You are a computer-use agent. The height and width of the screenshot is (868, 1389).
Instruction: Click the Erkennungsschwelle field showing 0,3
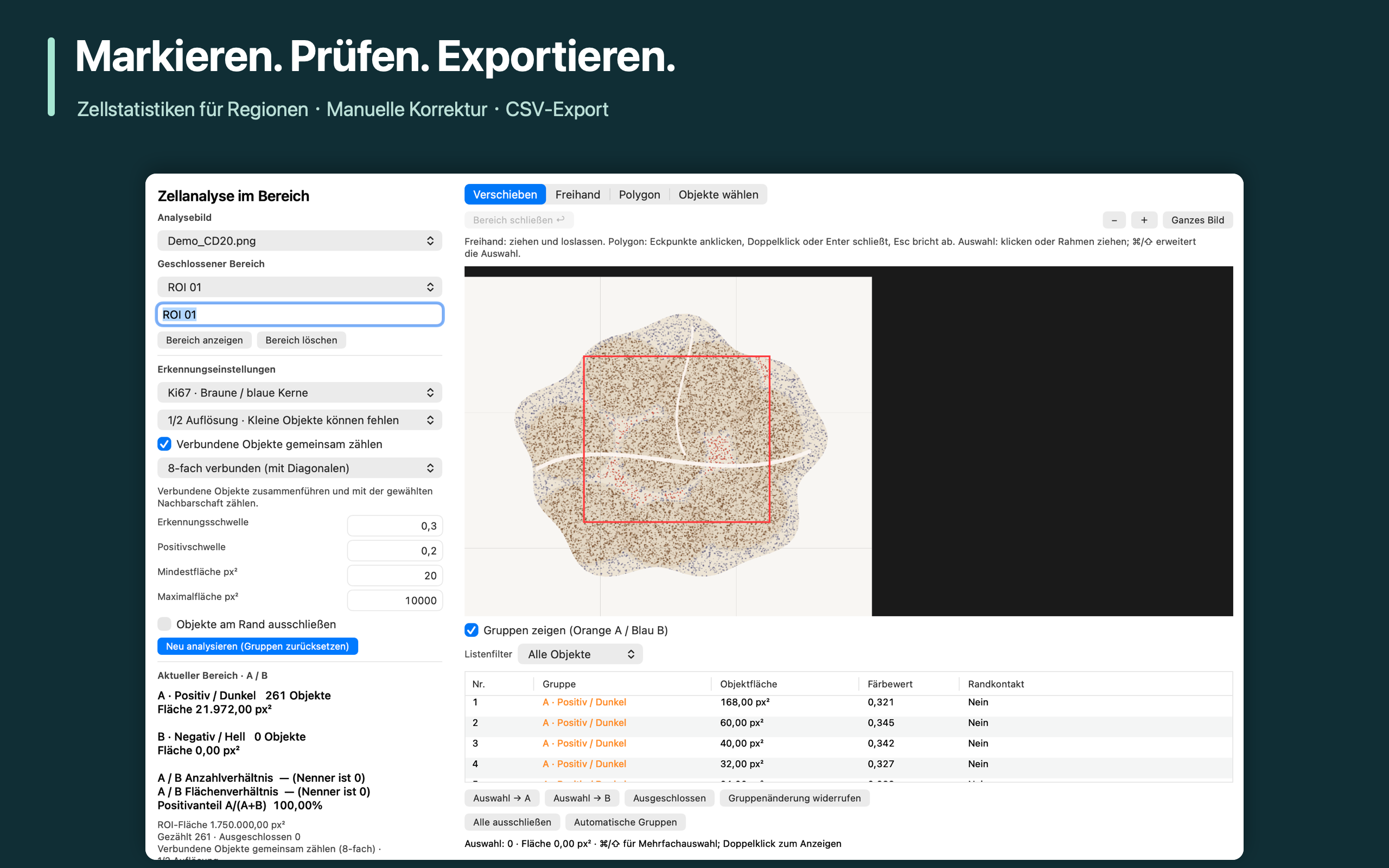click(395, 526)
